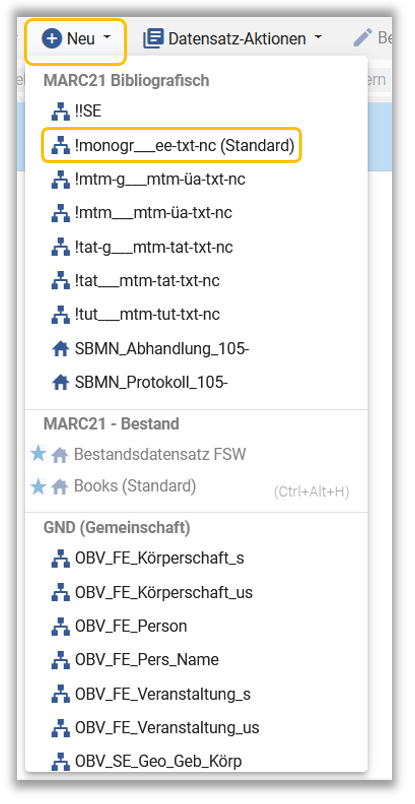Select template !mtm___mtm-üa-txt-nc
Screen dimensions: 415x804
coord(142,213)
